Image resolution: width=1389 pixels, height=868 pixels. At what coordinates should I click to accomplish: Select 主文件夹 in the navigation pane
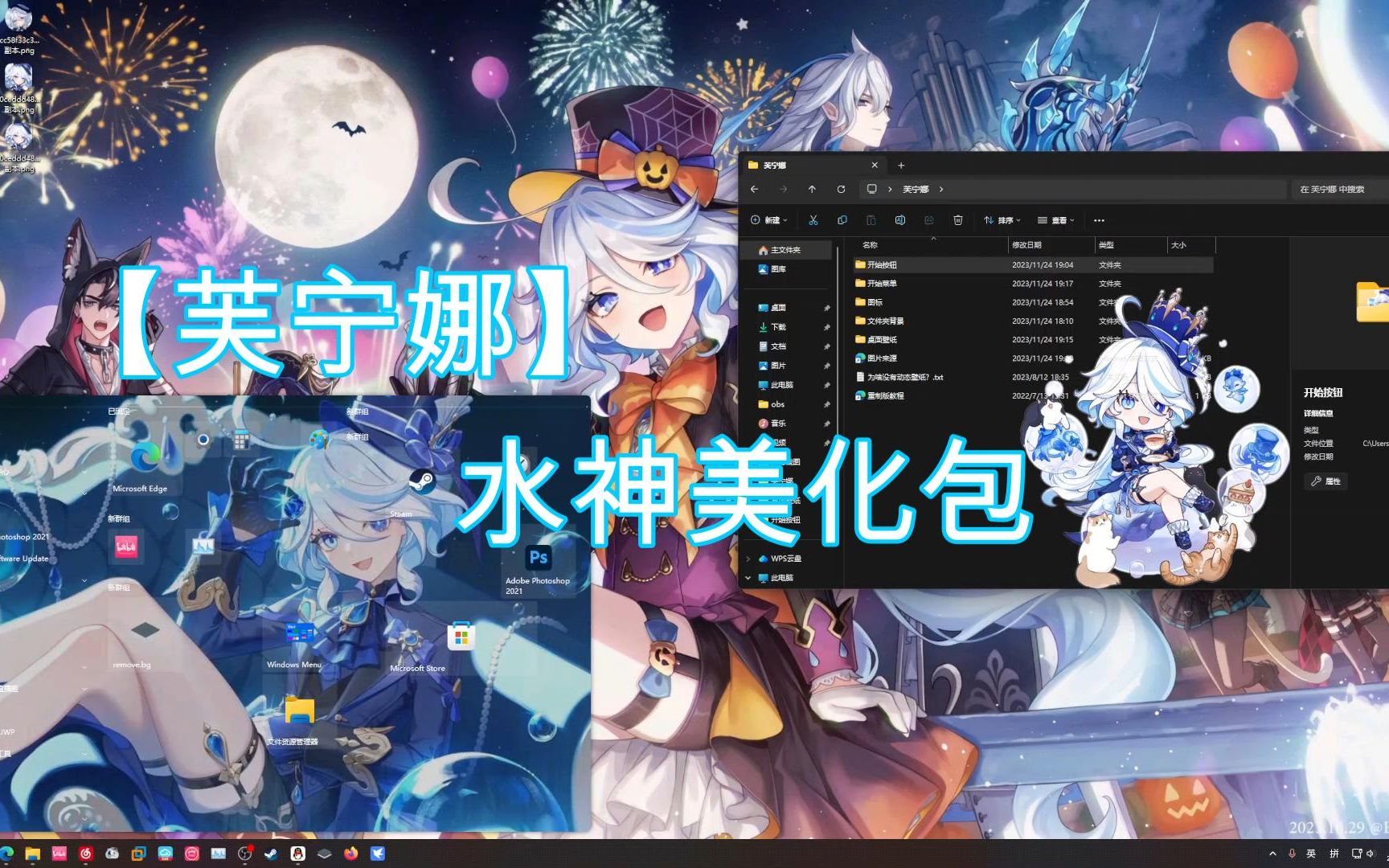coord(785,250)
